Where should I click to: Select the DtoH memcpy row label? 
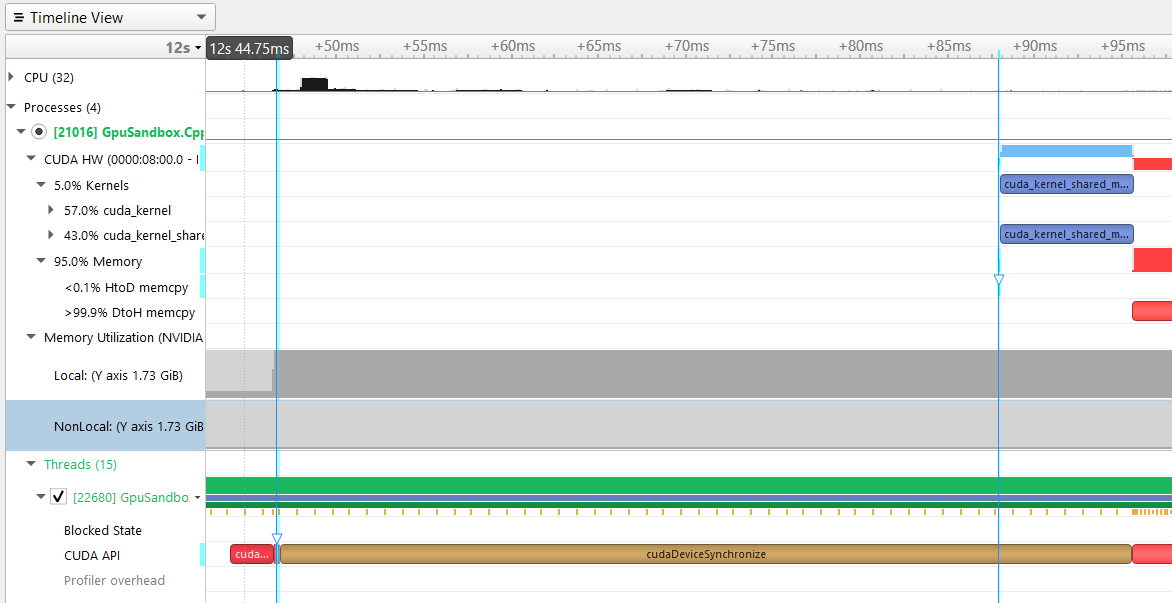(130, 312)
